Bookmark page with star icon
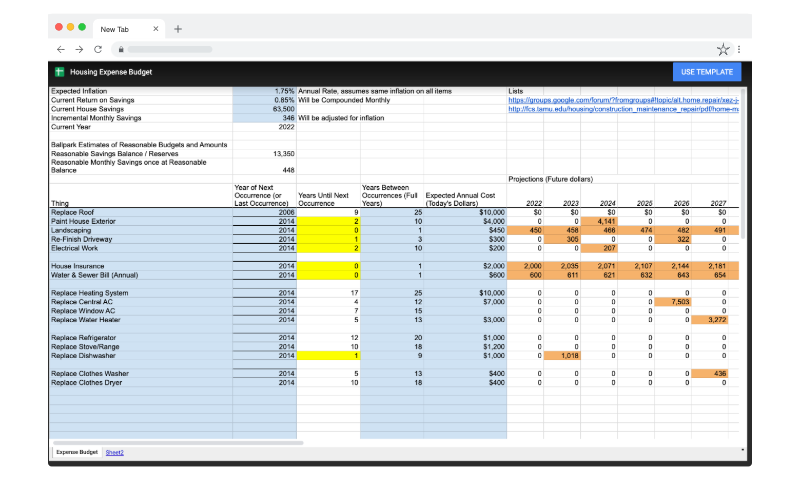800x480 pixels. point(723,49)
